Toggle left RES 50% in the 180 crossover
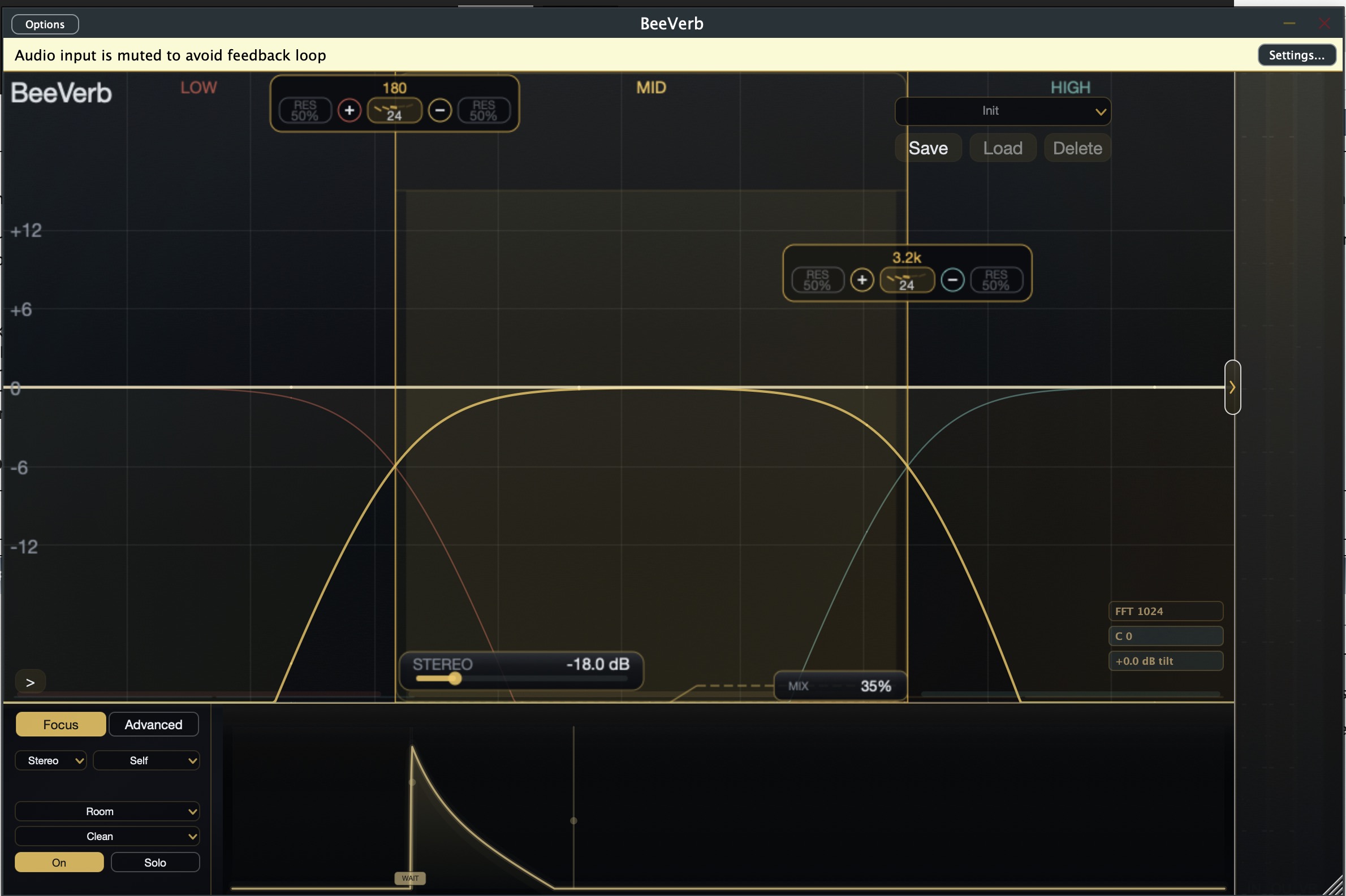The image size is (1346, 896). click(x=305, y=110)
